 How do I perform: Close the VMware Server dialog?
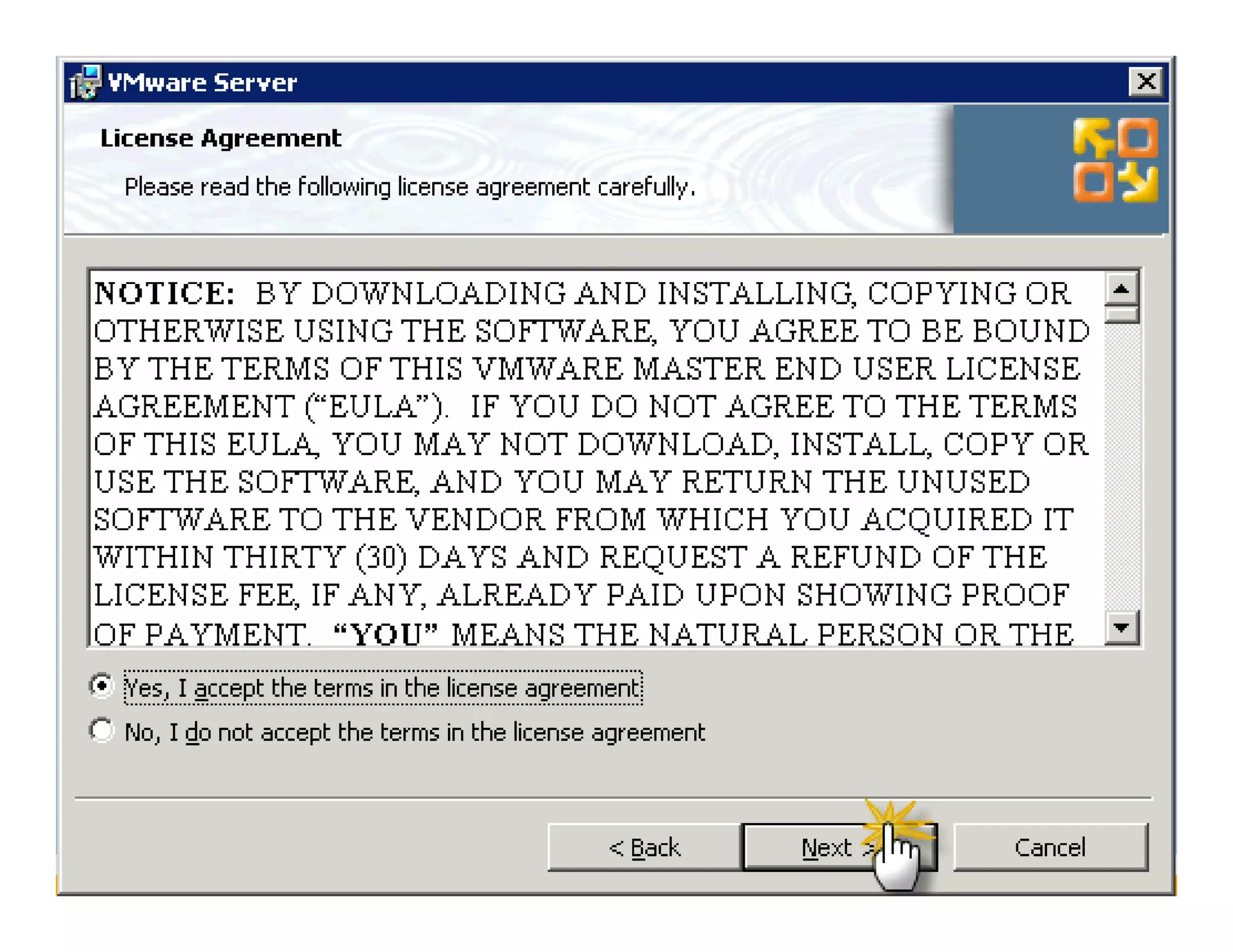(x=1145, y=81)
